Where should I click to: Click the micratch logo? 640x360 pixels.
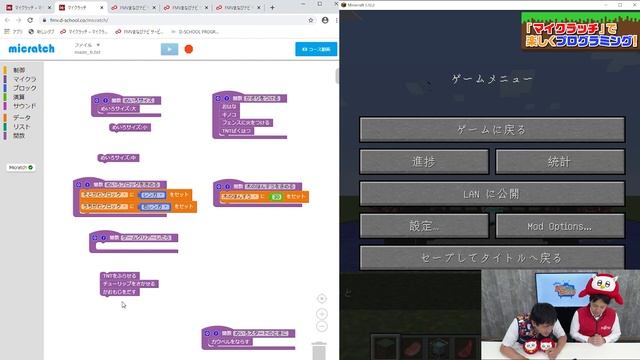[31, 49]
